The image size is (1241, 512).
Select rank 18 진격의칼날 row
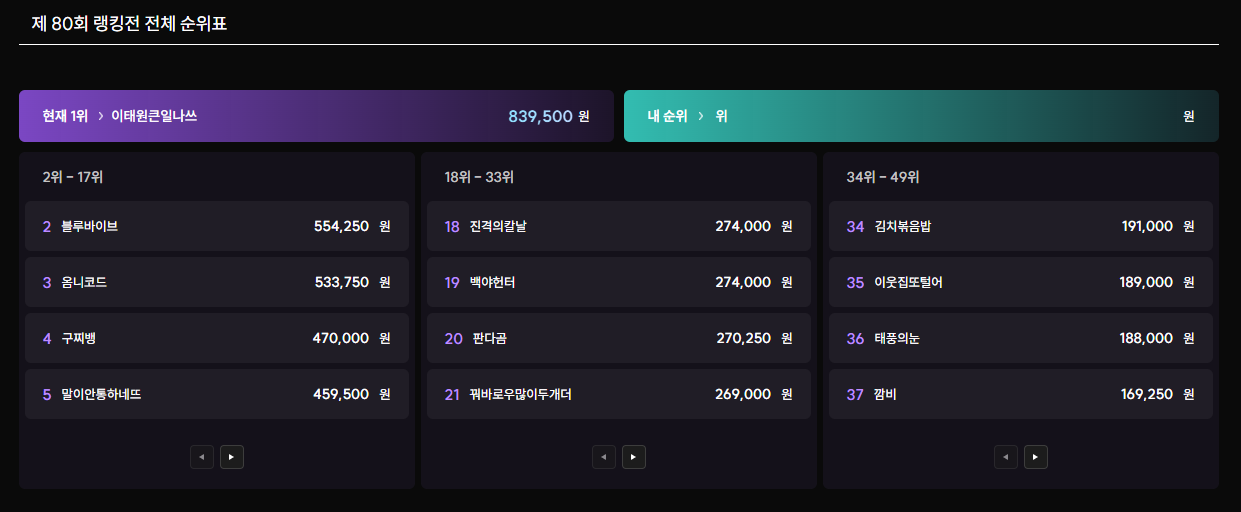(619, 226)
